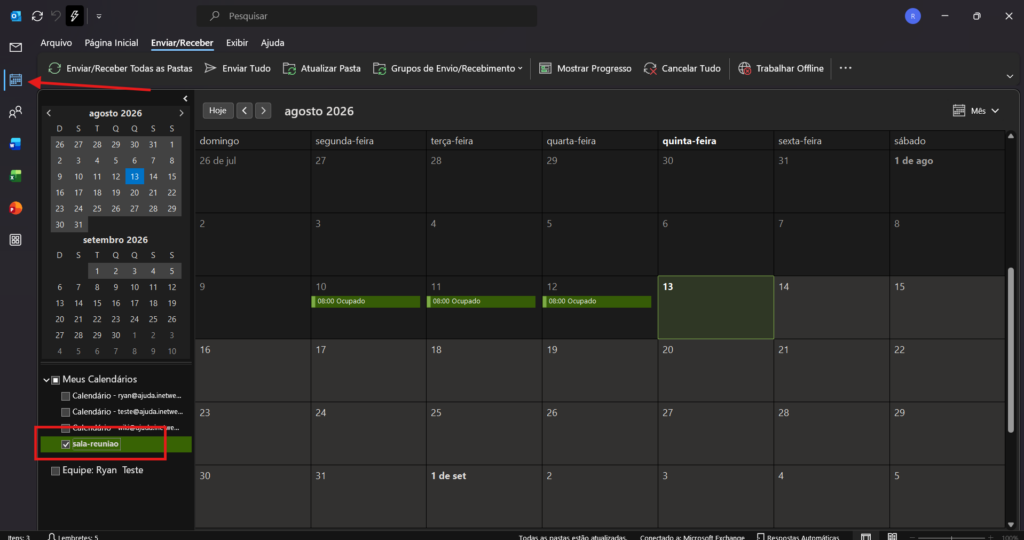
Task: Enable Equipe: Ryan Teste checkbox
Action: point(56,471)
